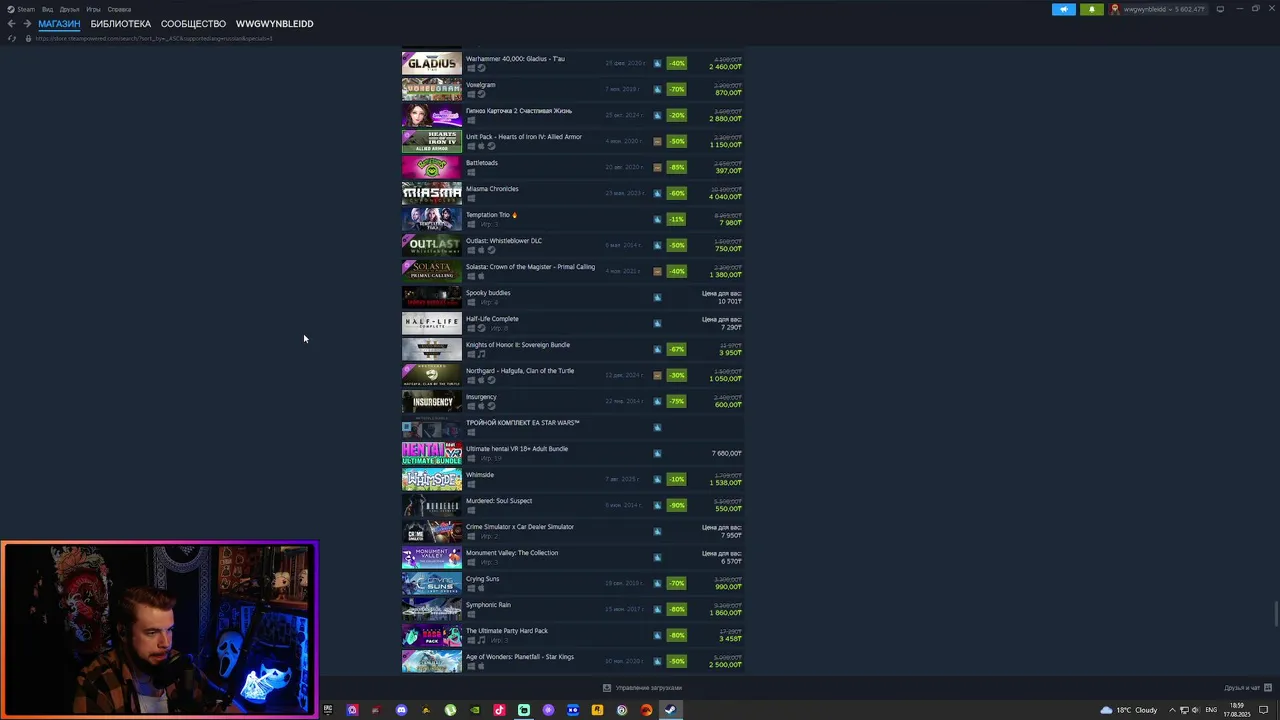Open Epic Games Launcher from taskbar

point(327,710)
